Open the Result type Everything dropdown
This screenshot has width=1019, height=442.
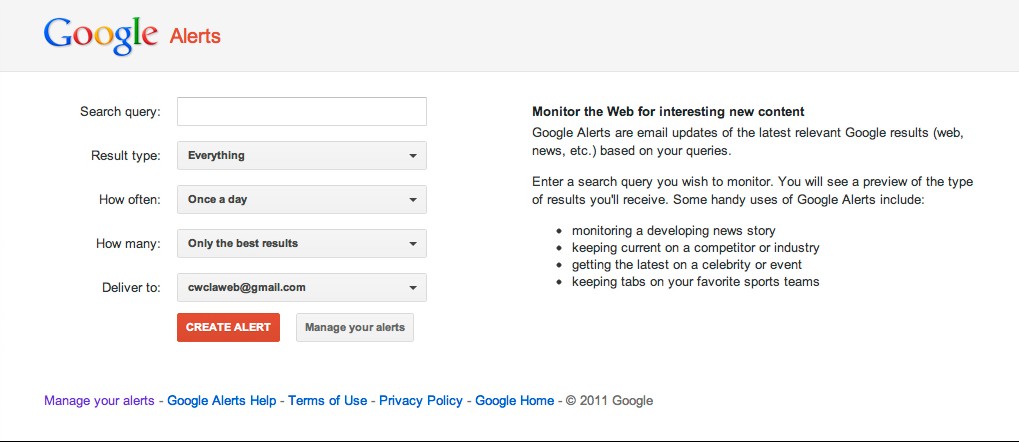pos(302,155)
